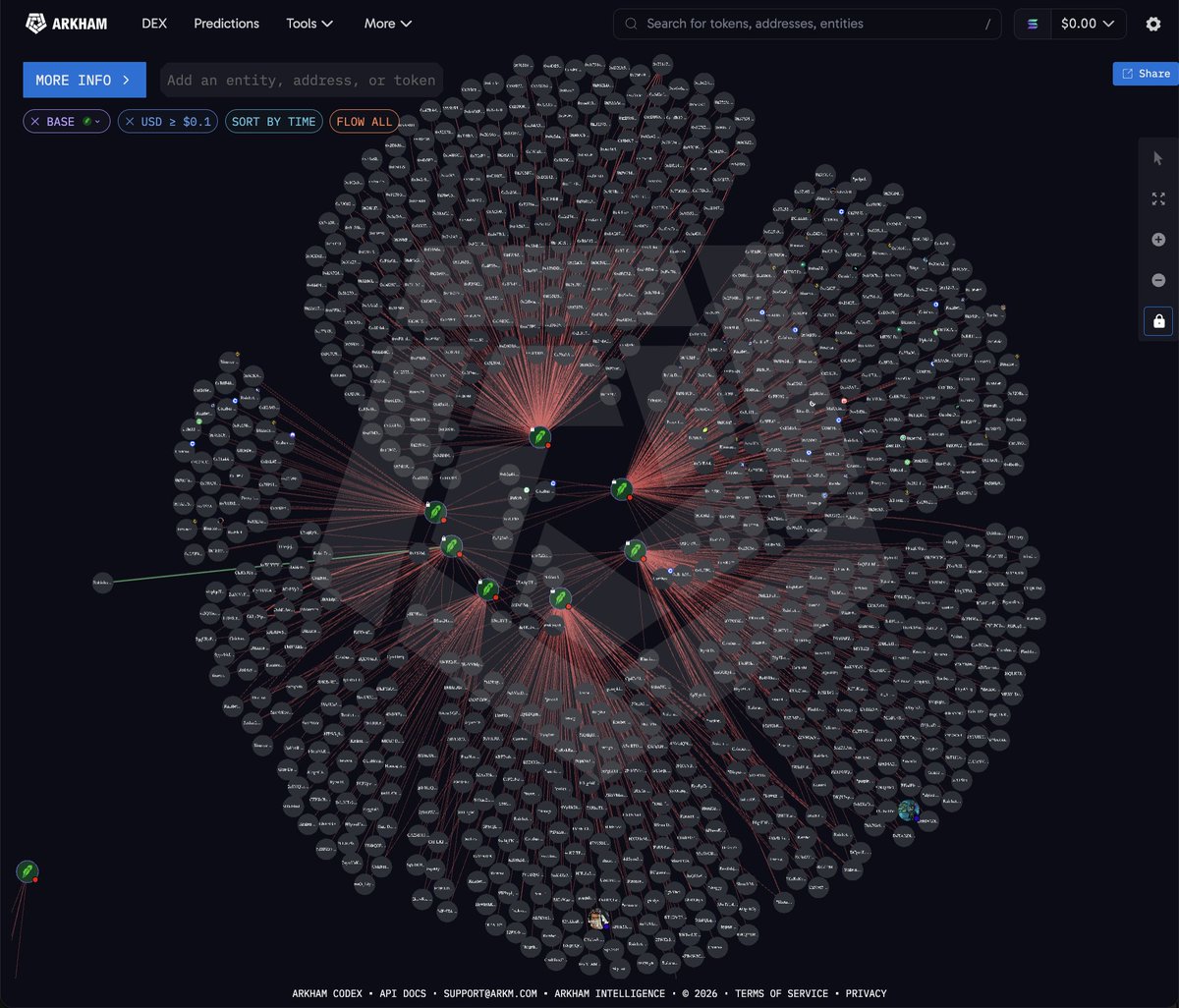The image size is (1179, 1008).
Task: Toggle the FLOW ALL filter
Action: click(365, 122)
